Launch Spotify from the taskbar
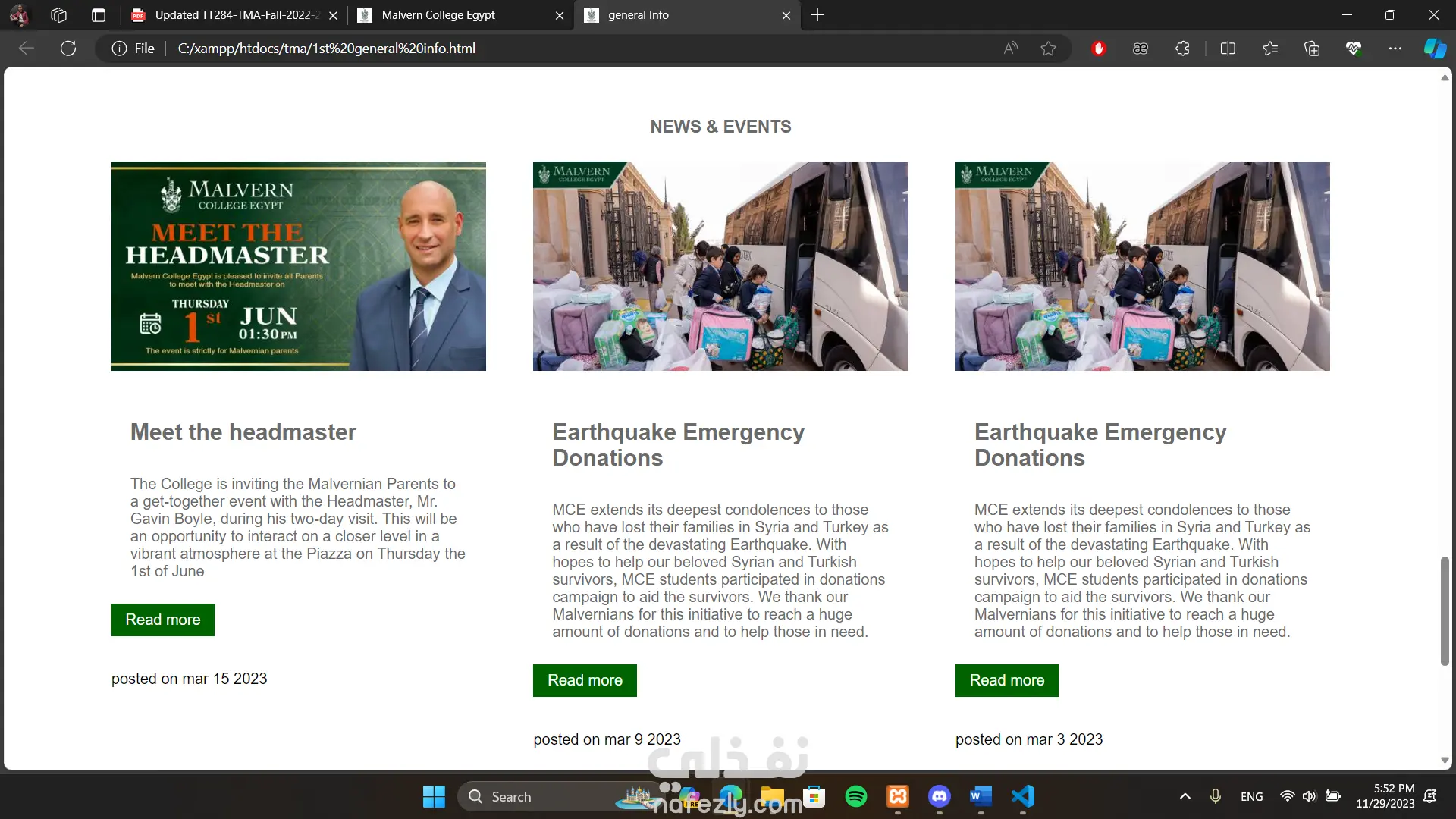Image resolution: width=1456 pixels, height=819 pixels. (856, 796)
